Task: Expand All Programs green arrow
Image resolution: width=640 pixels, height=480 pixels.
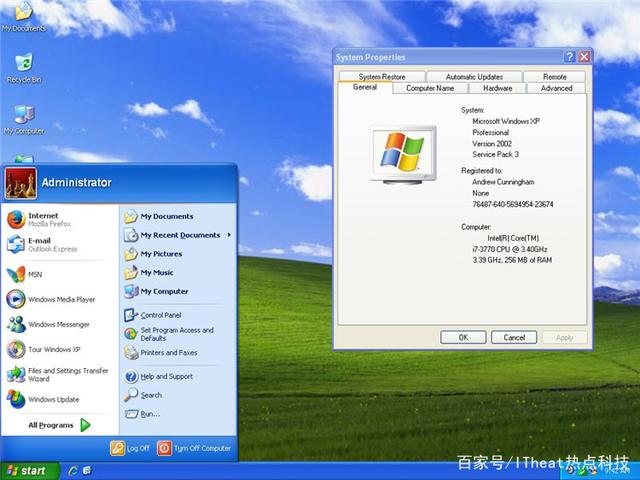Action: [85, 425]
